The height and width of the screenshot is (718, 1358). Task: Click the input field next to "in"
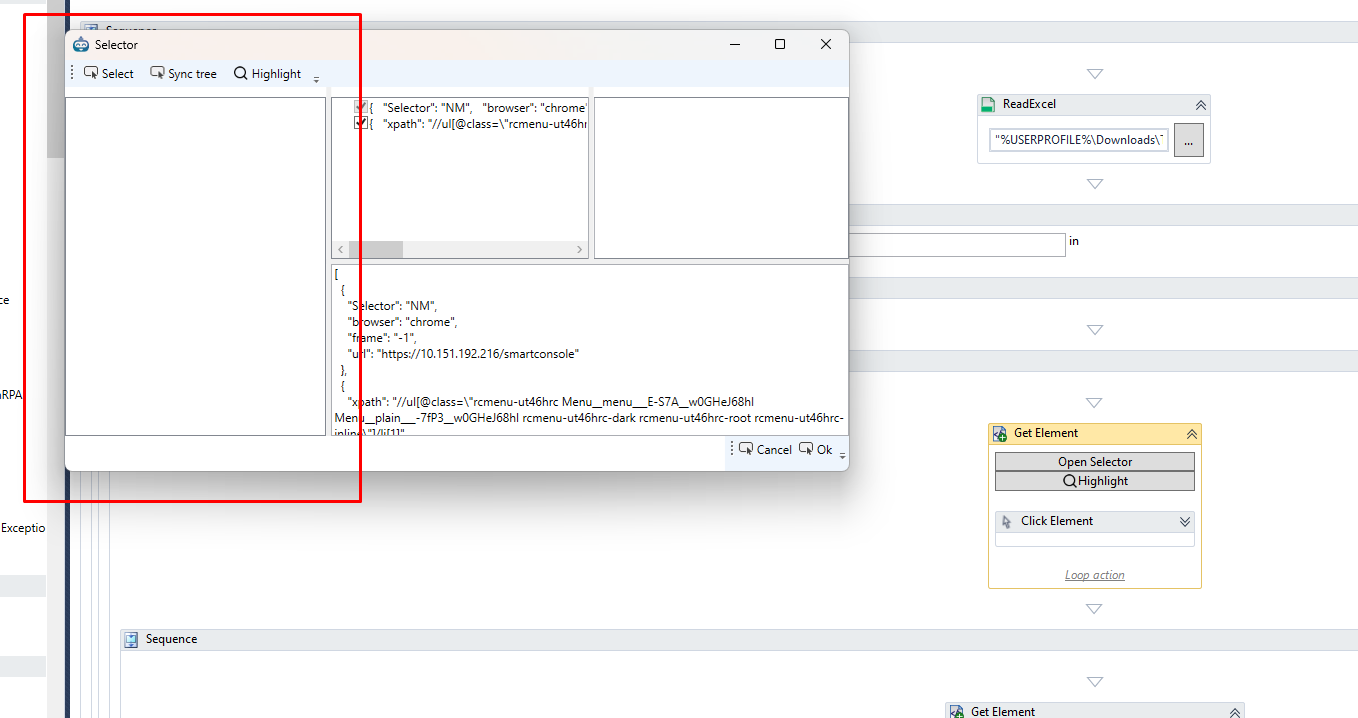pos(958,244)
